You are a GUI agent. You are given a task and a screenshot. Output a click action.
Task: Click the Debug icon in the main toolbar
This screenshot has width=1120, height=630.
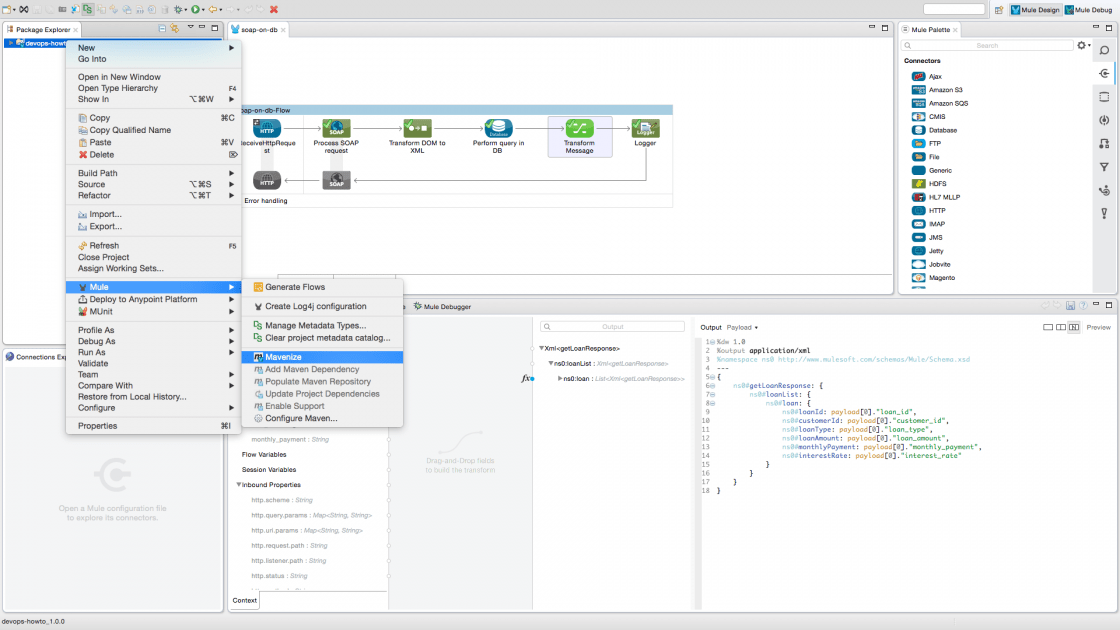(179, 11)
